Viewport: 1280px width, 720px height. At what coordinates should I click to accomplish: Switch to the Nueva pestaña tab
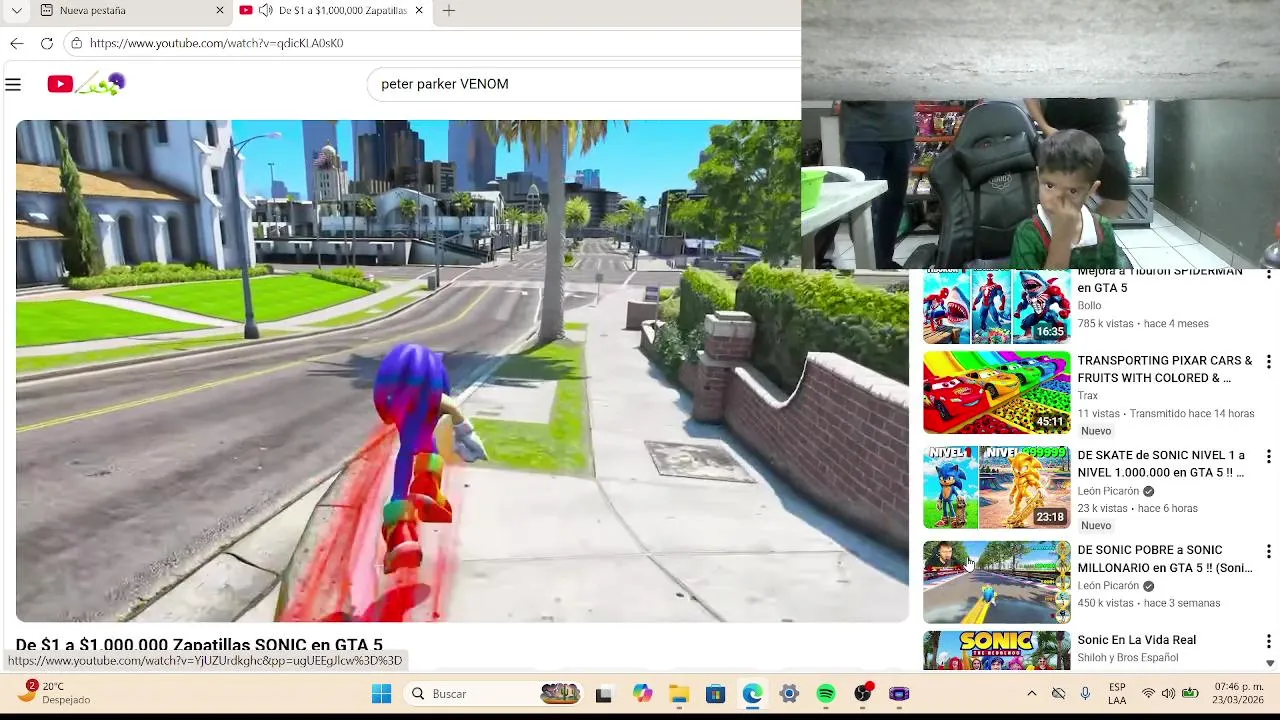pos(131,10)
